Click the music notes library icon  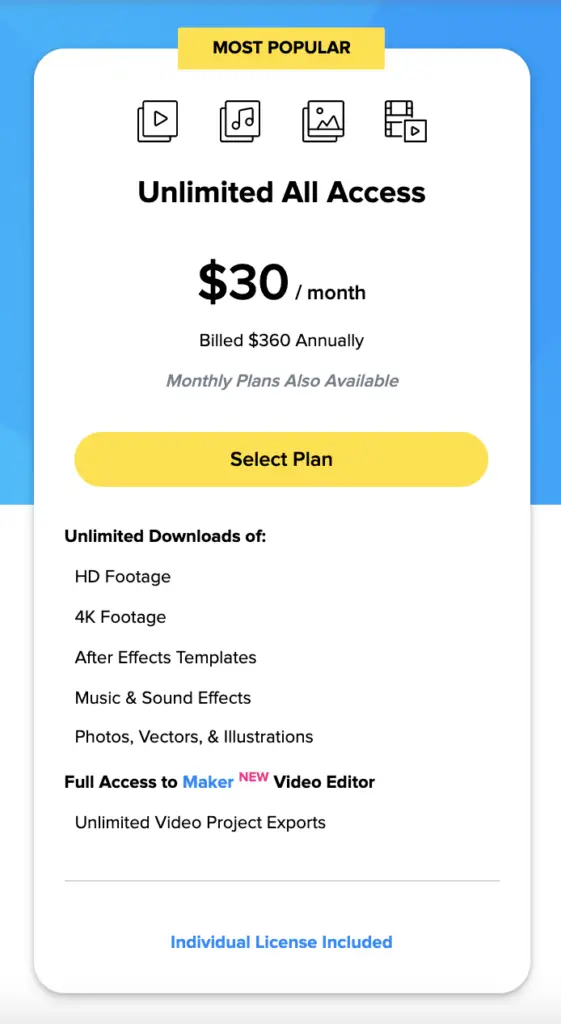click(x=240, y=121)
